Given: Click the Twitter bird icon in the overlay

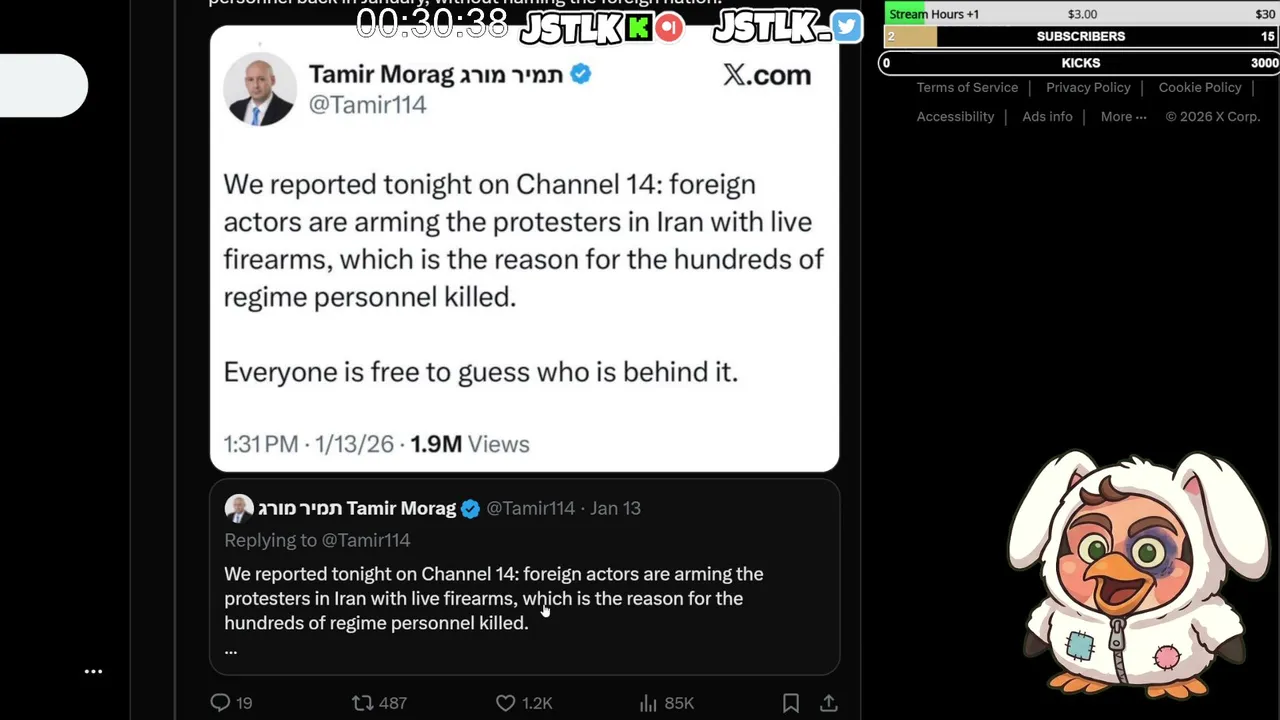Looking at the screenshot, I should click(846, 27).
